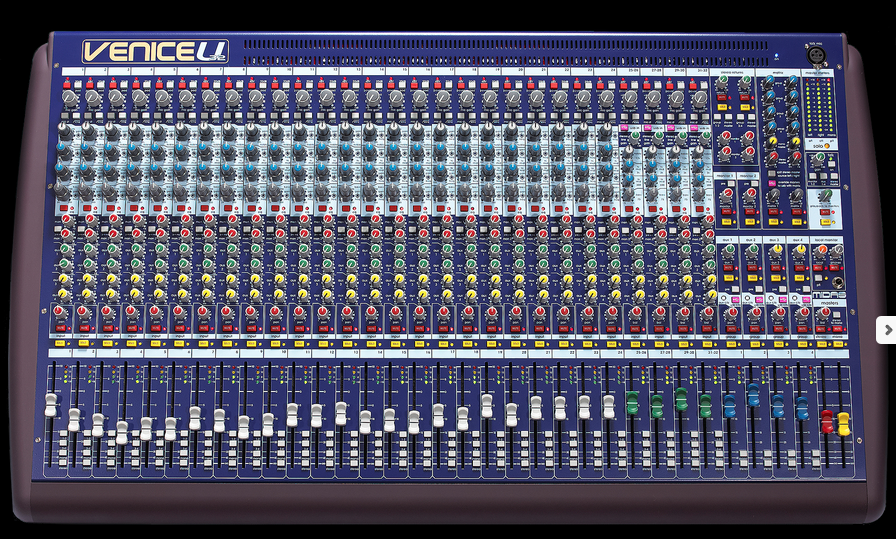Click the MIDAS logo above the masters label
Screen dimensions: 896x539
(828, 296)
